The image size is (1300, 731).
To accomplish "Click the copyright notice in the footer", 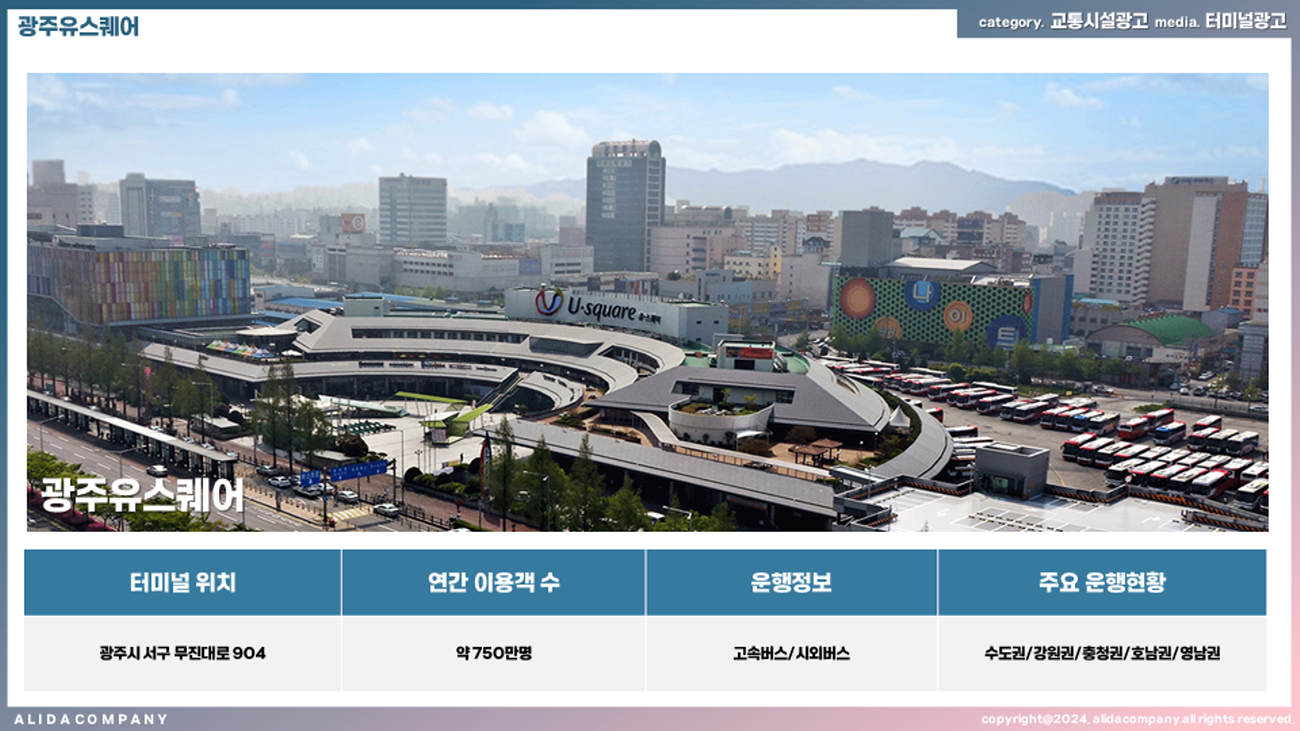I will pyautogui.click(x=1136, y=719).
